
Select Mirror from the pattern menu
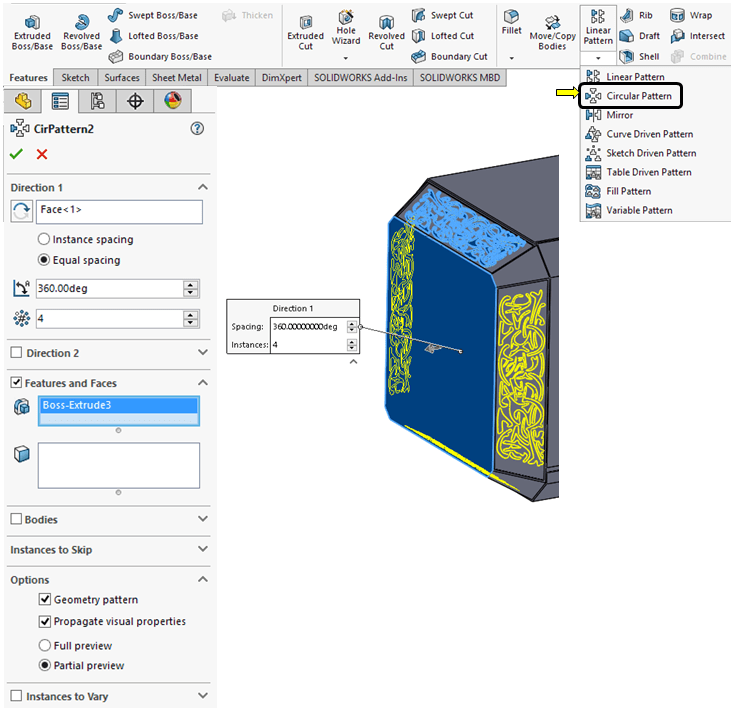click(x=619, y=115)
